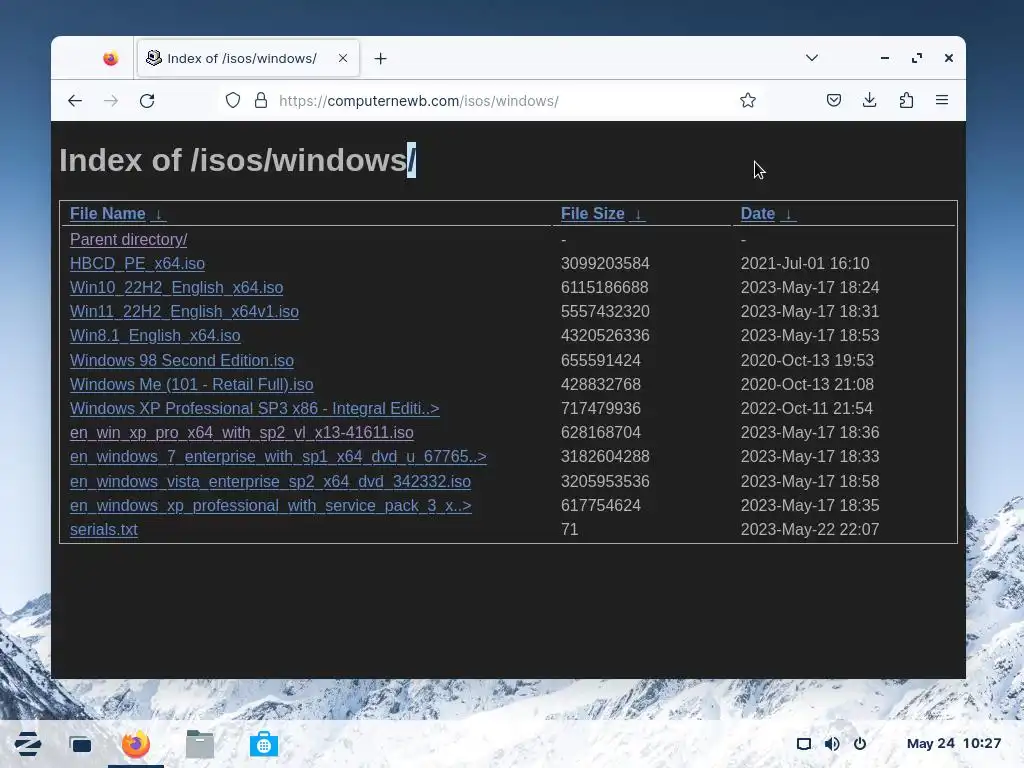
Task: Click file size 6115186688
Action: [605, 287]
